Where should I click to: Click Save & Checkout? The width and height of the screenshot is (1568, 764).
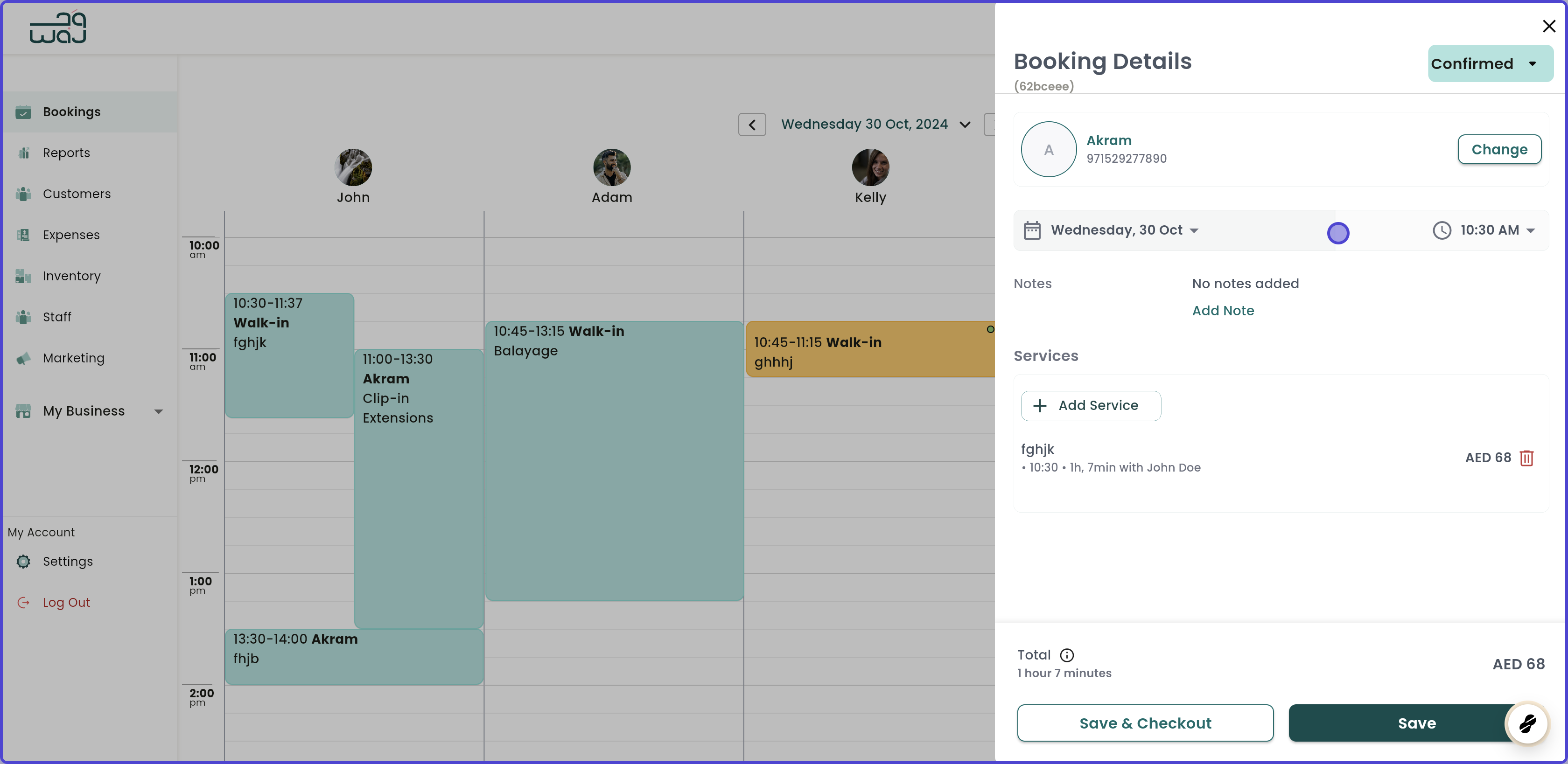point(1145,723)
